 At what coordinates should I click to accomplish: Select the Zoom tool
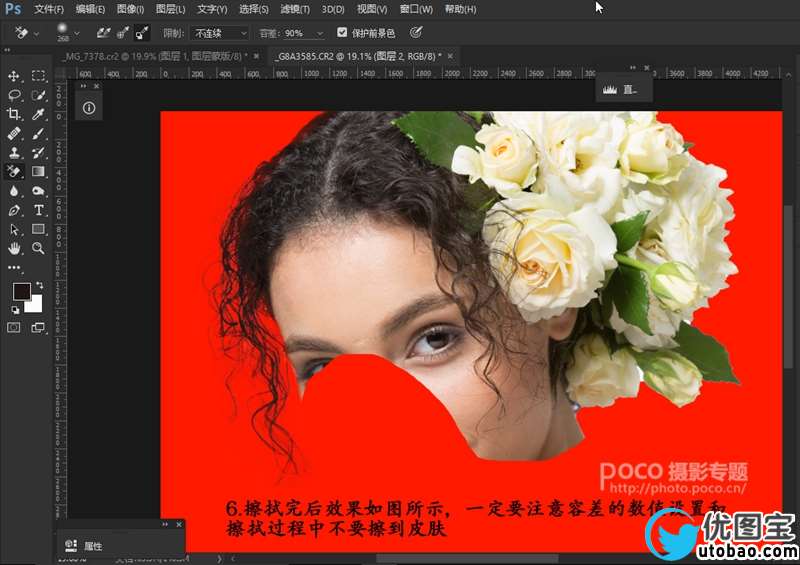38,248
